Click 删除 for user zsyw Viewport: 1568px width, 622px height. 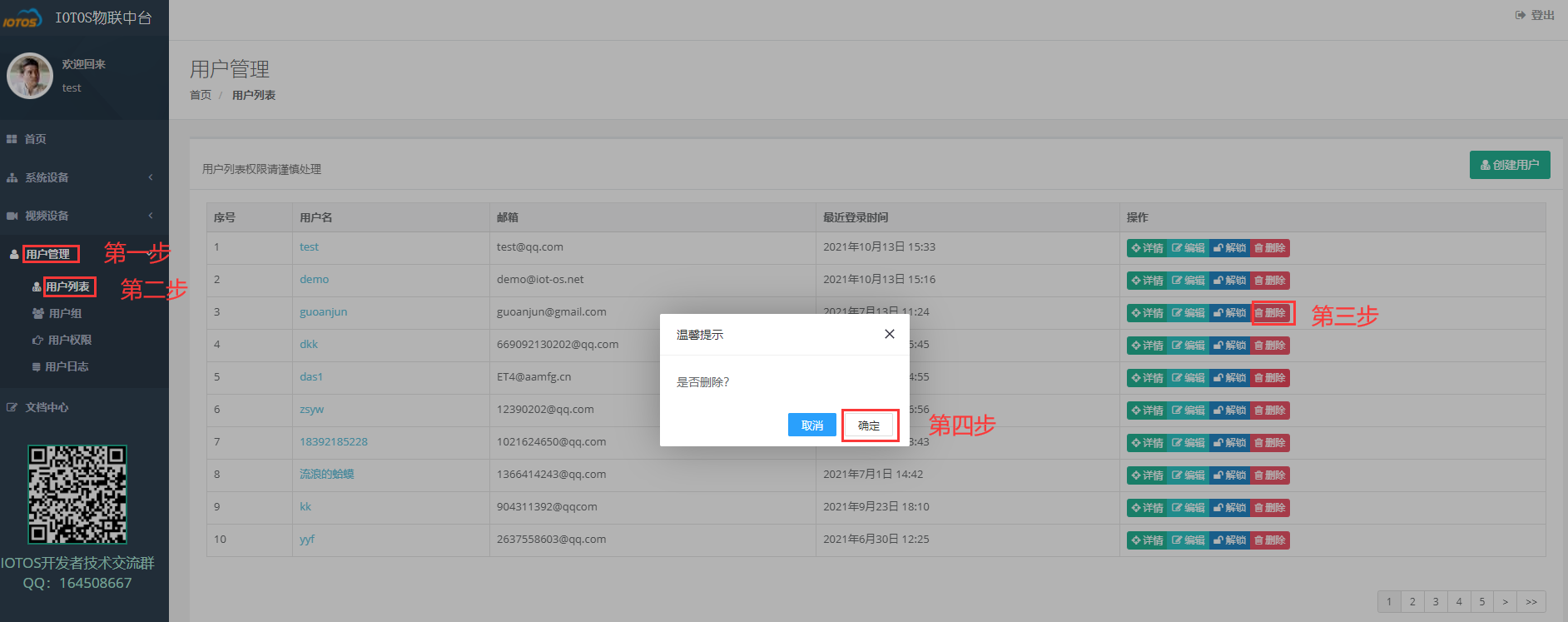pos(1270,411)
